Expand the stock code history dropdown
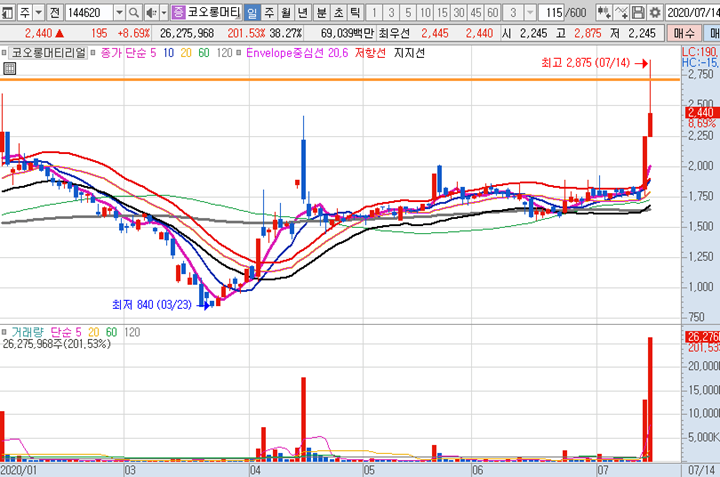Screen dimensions: 720x477 pyautogui.click(x=119, y=13)
